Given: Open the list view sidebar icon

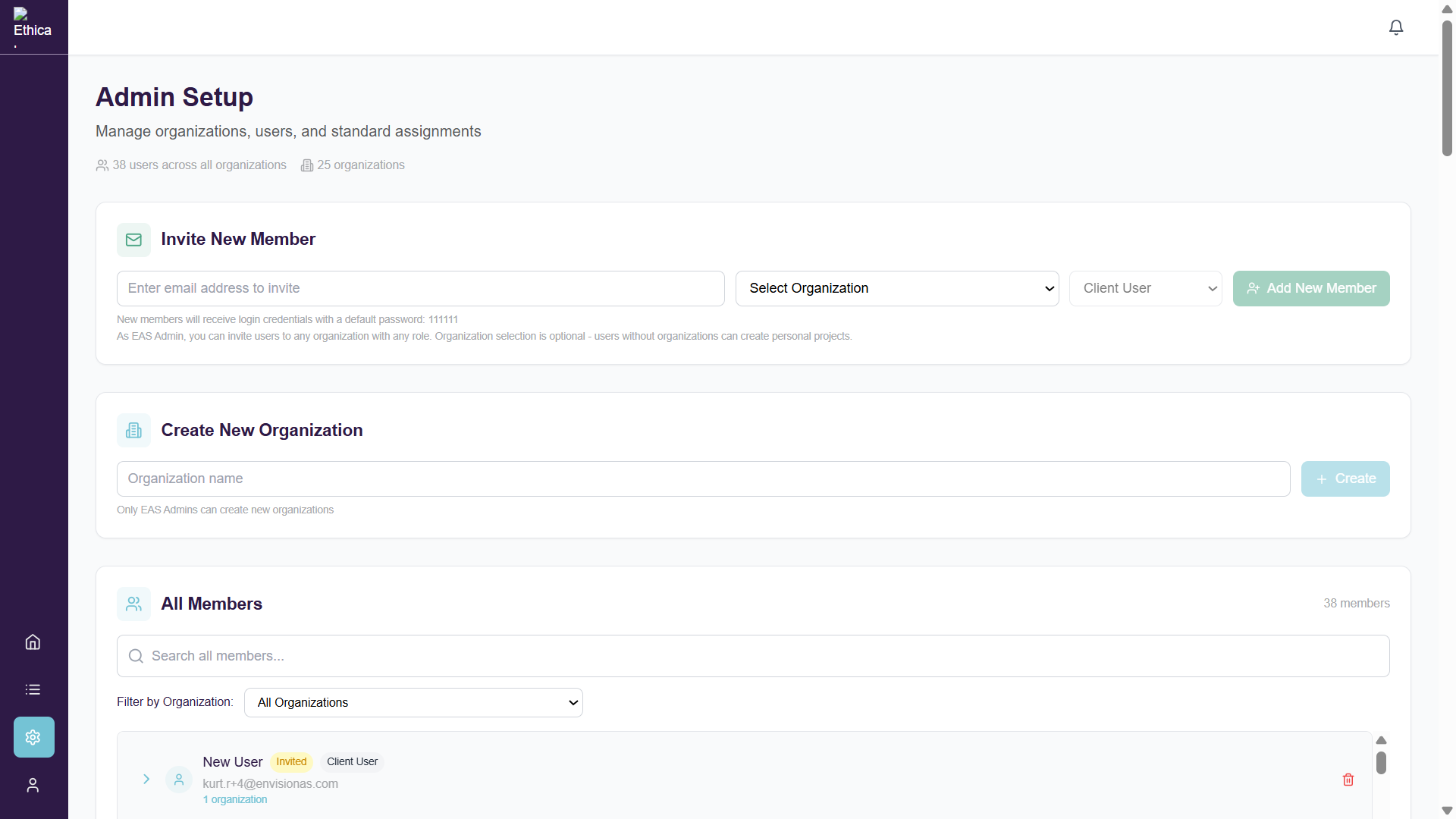Looking at the screenshot, I should pos(33,689).
